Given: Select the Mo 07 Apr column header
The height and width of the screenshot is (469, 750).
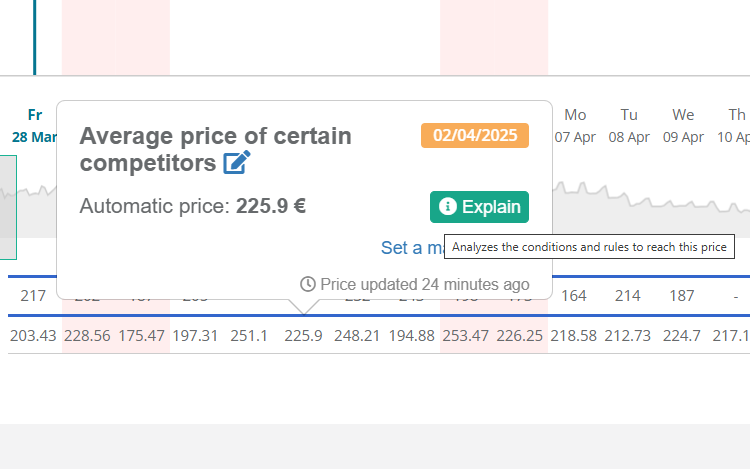Looking at the screenshot, I should [575, 126].
